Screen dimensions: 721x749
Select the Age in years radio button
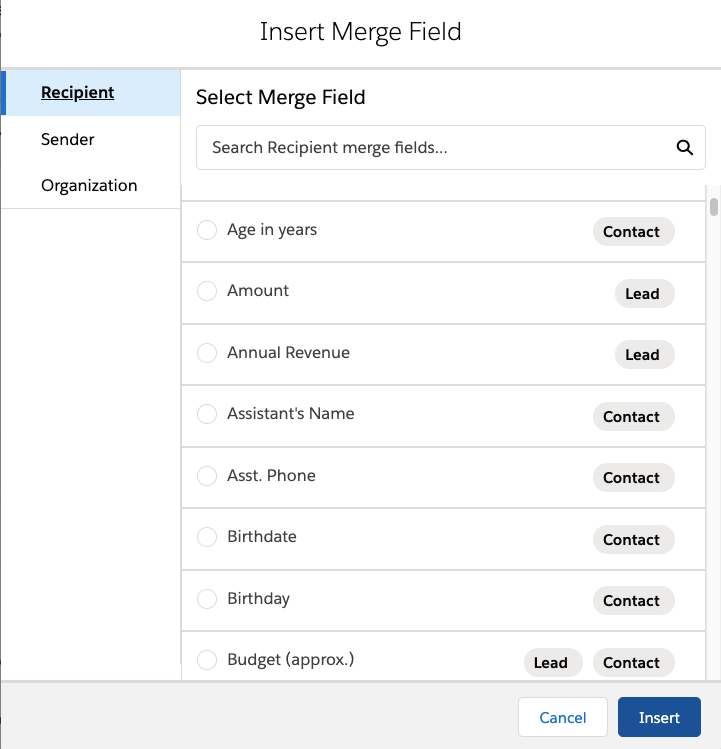pyautogui.click(x=207, y=230)
